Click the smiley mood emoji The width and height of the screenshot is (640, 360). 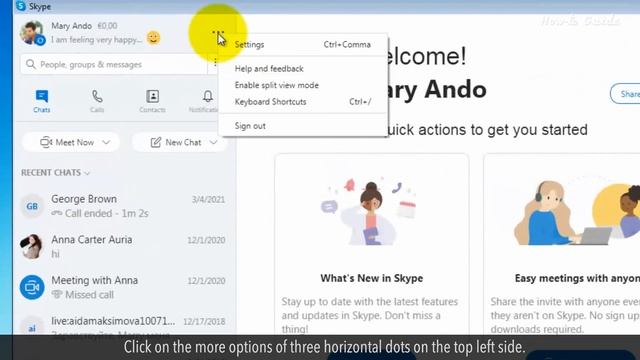[153, 38]
